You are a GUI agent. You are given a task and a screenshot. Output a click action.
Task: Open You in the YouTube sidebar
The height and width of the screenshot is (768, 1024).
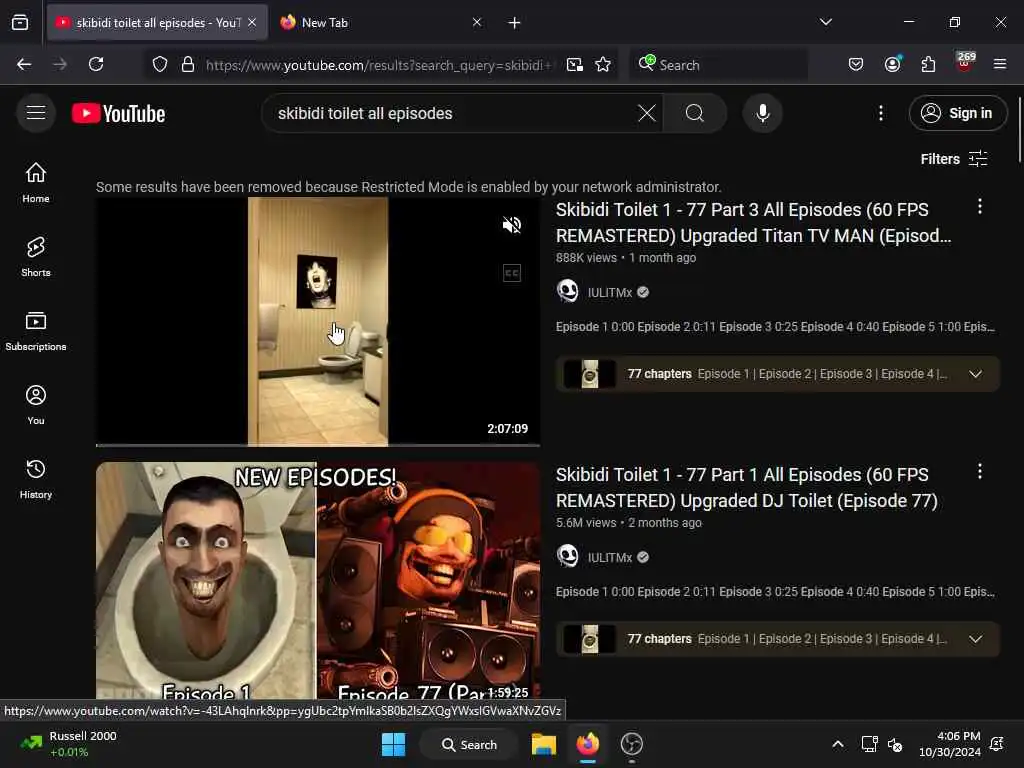click(x=36, y=405)
